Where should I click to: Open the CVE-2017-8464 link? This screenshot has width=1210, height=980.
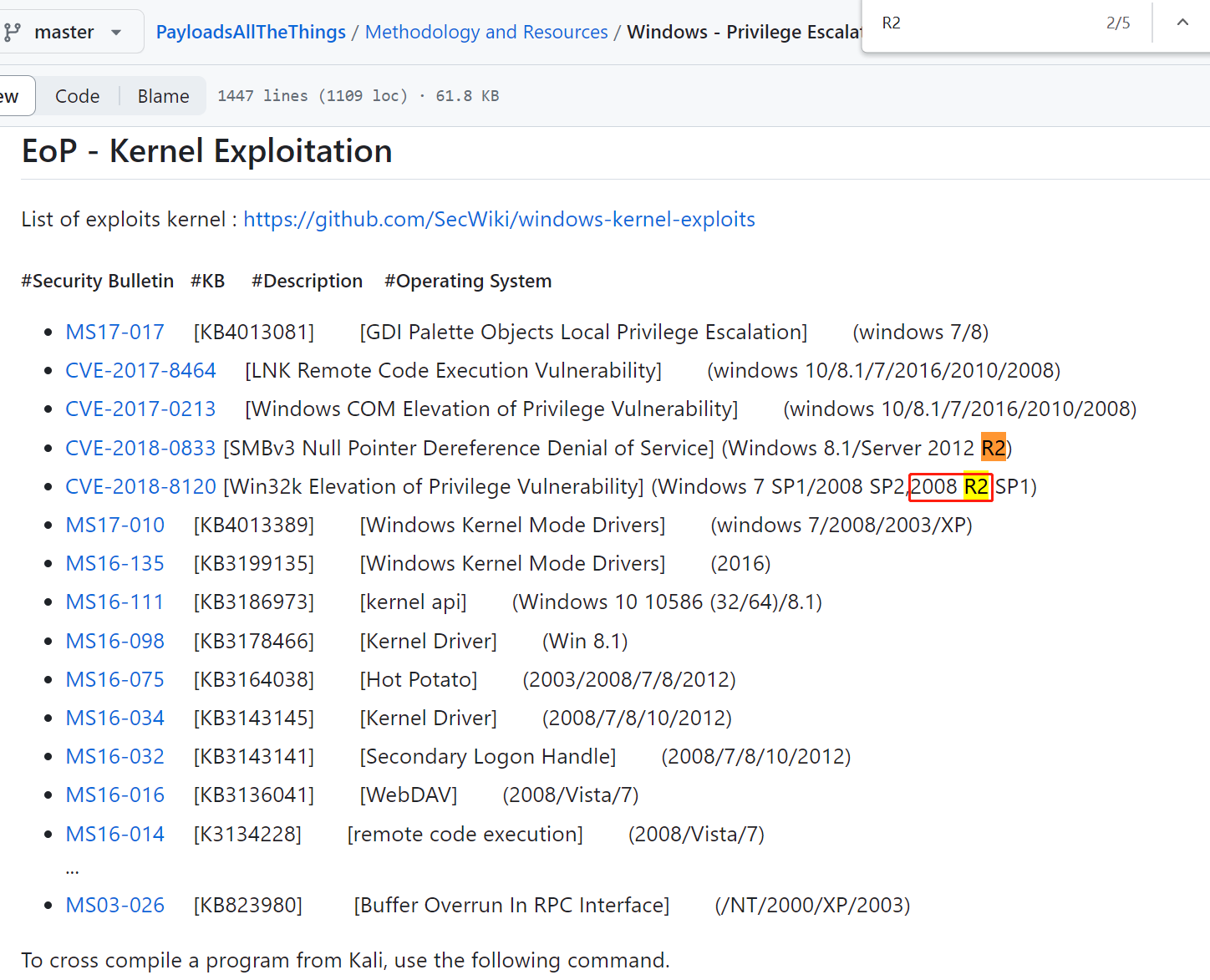point(140,370)
